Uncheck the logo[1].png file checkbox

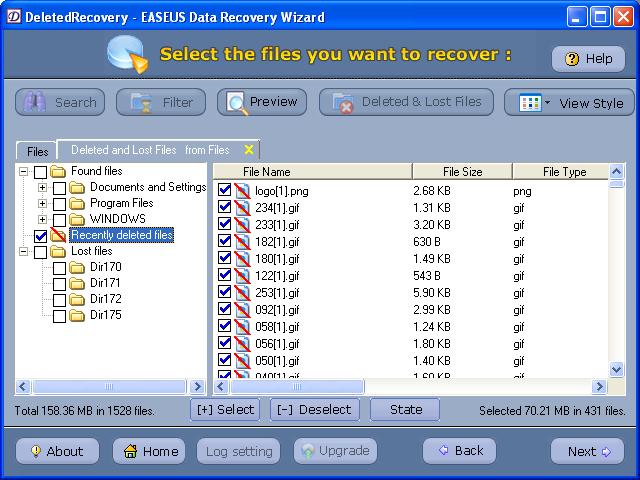pos(224,190)
